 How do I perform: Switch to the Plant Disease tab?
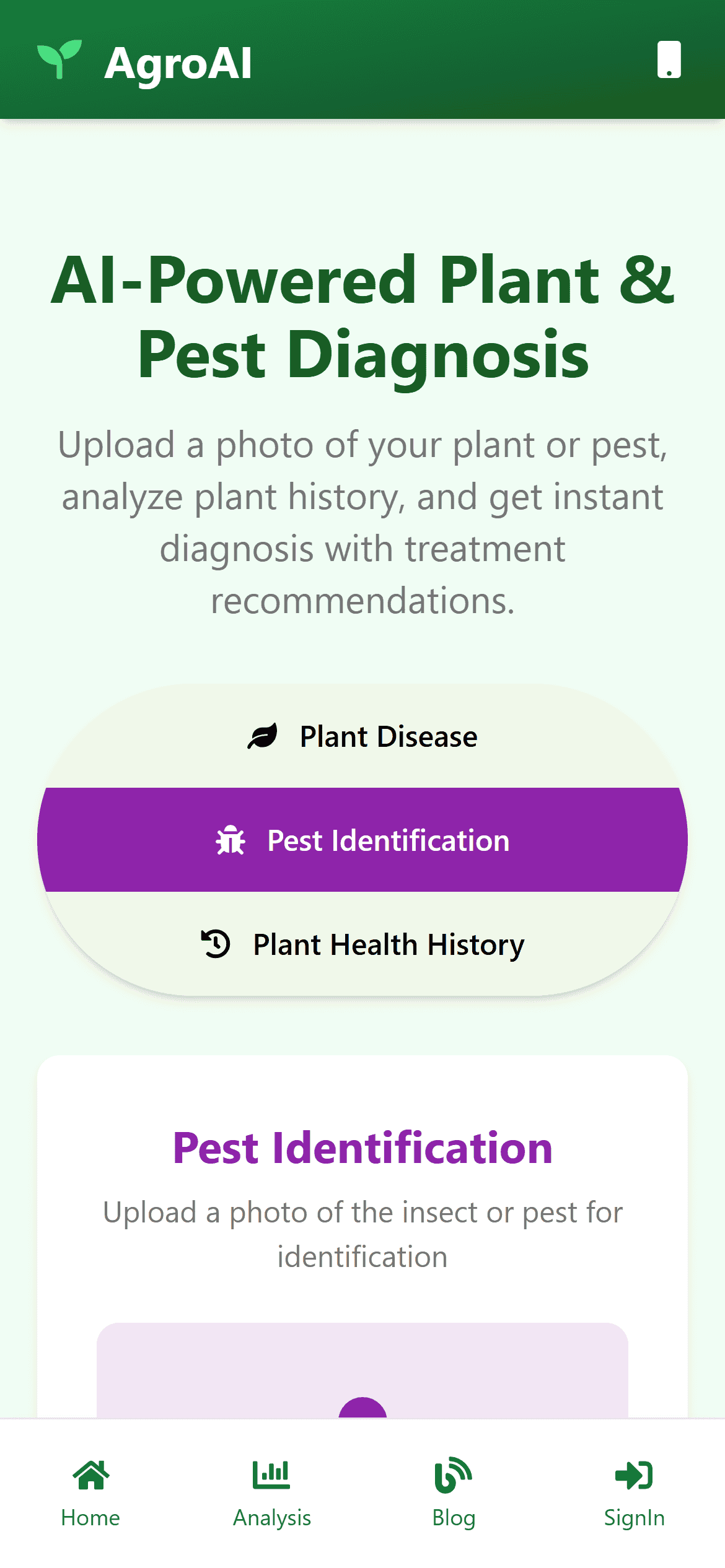362,736
